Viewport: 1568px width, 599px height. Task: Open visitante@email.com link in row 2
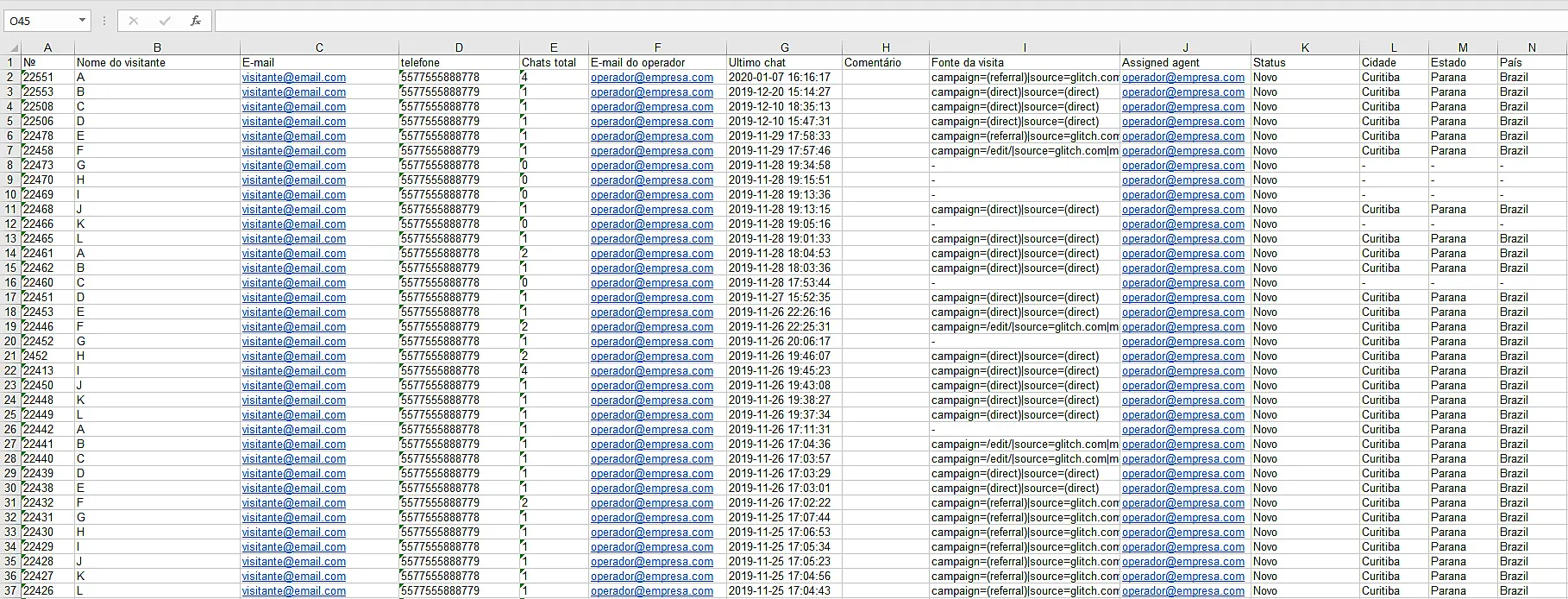[x=293, y=78]
